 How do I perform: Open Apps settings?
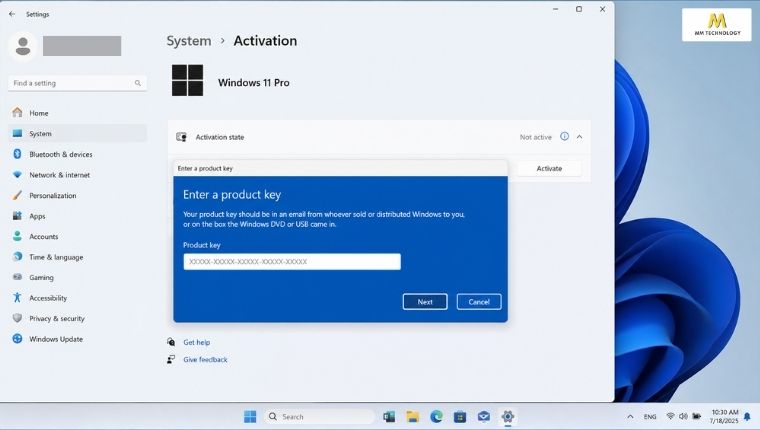78,216
